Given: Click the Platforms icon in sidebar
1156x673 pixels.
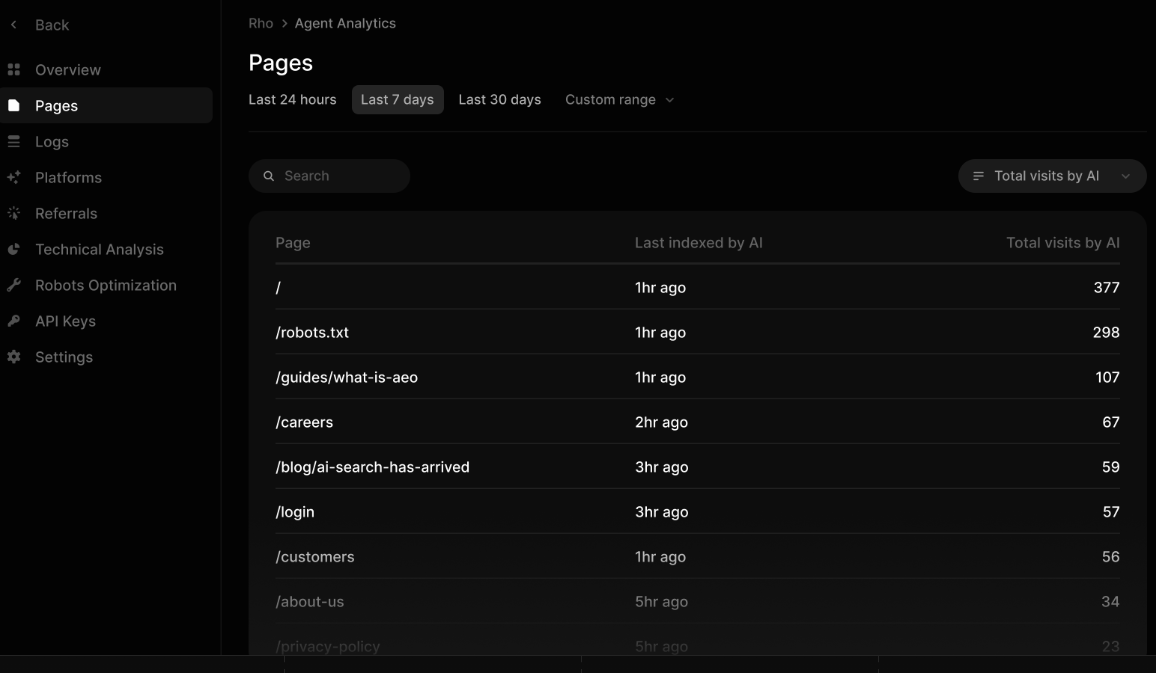Looking at the screenshot, I should 16,177.
